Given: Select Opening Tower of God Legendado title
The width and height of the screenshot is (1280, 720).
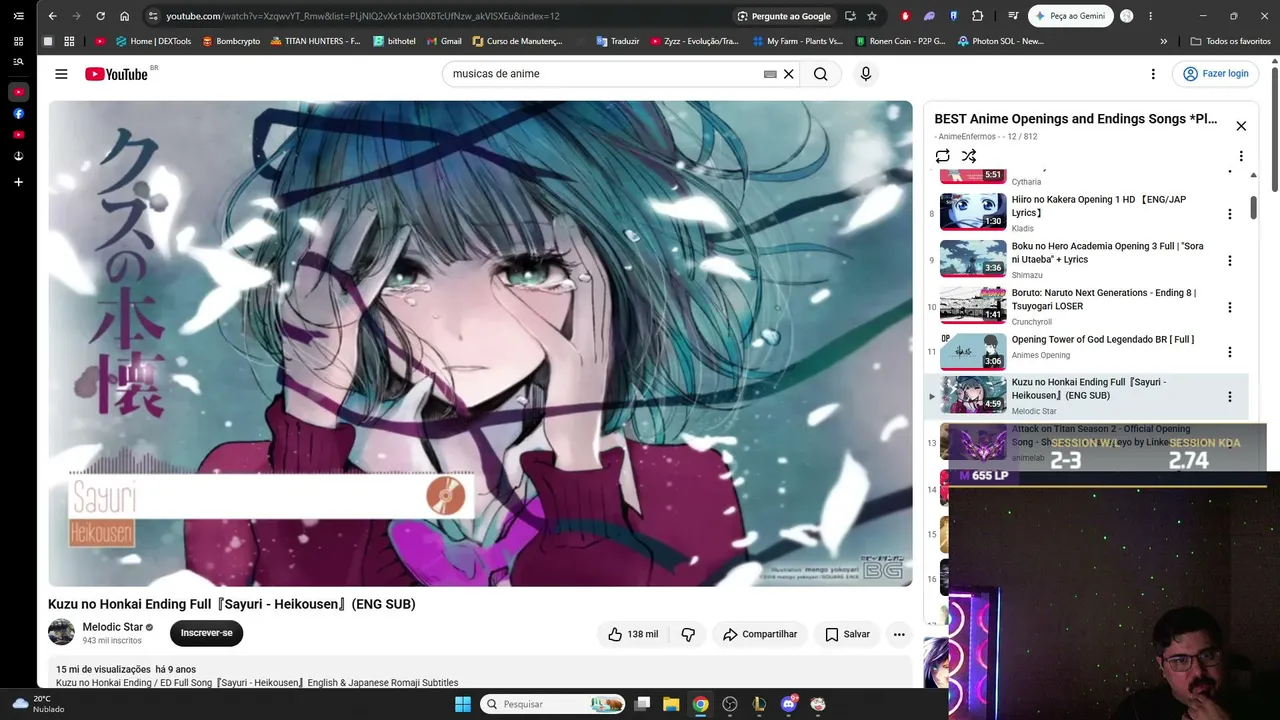Looking at the screenshot, I should 1103,340.
